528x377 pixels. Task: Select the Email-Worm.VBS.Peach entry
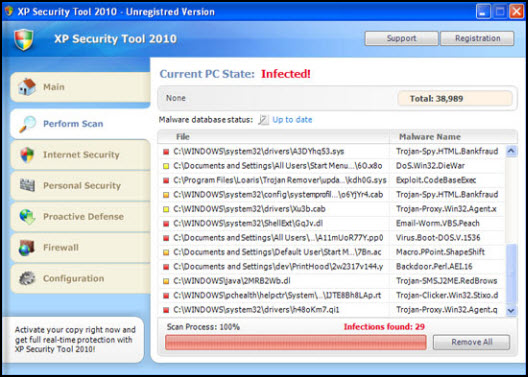[x=437, y=224]
